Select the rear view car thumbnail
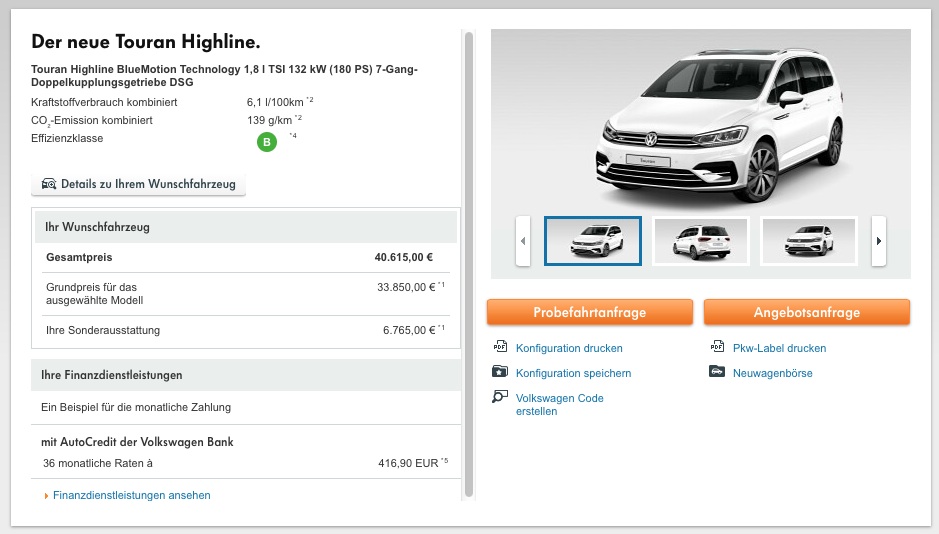Viewport: 939px width, 534px height. point(701,241)
